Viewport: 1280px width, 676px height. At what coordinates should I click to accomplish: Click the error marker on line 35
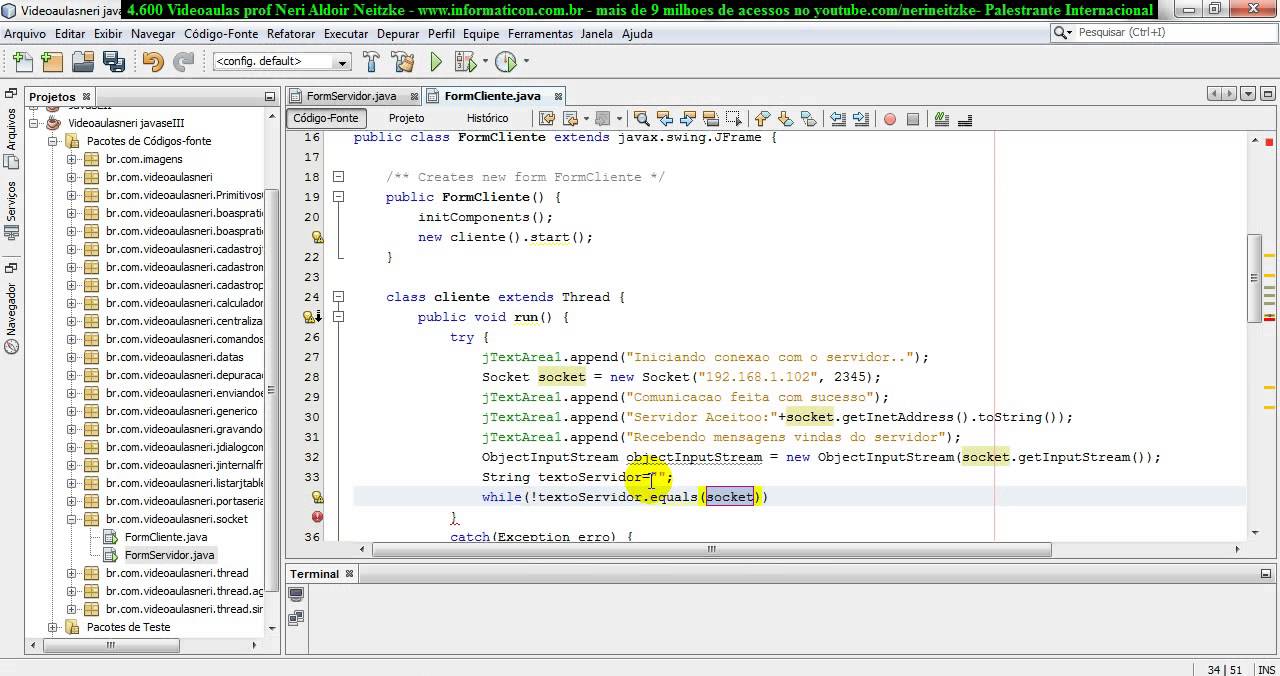317,517
